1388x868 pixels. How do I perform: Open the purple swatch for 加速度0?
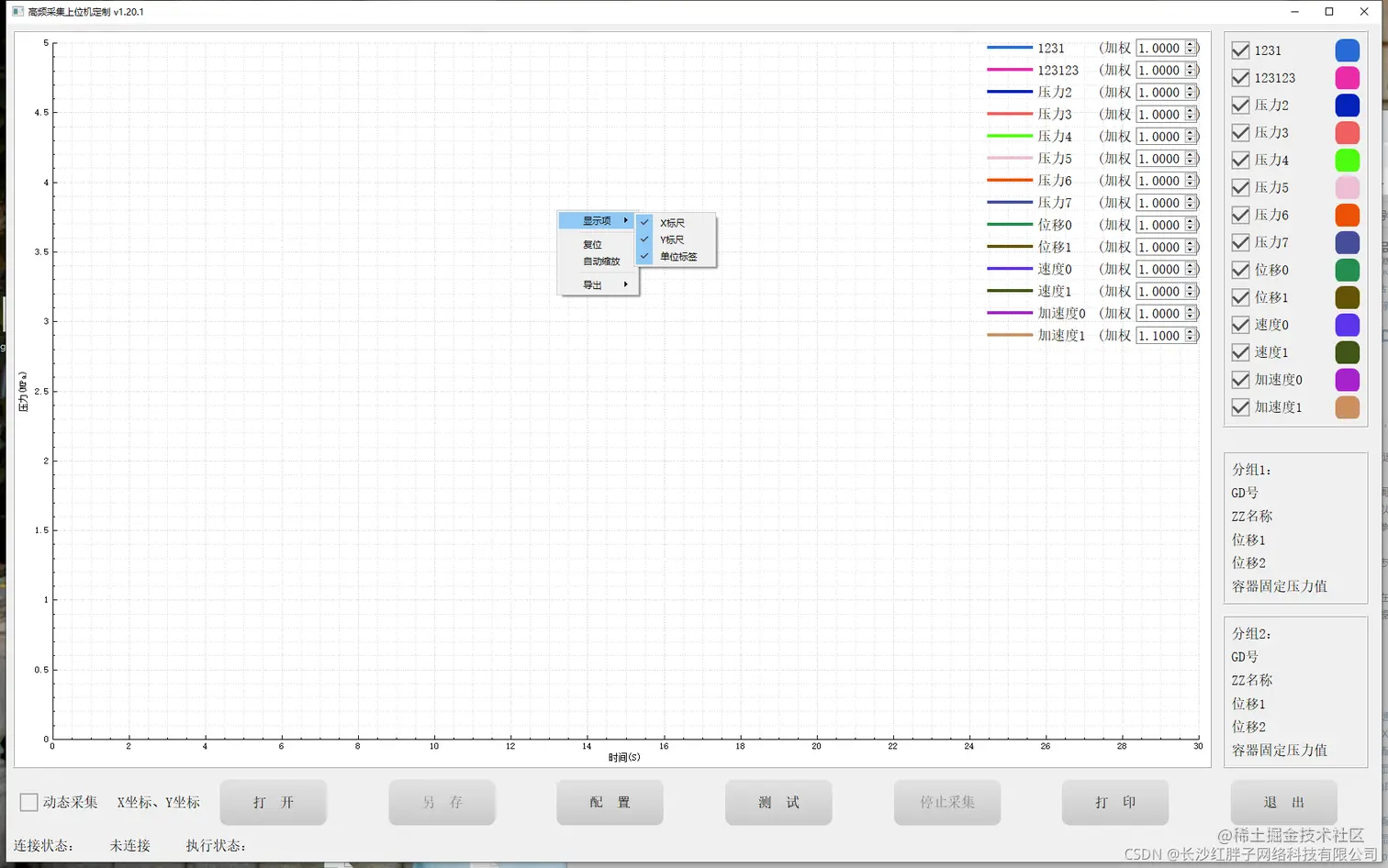point(1347,380)
